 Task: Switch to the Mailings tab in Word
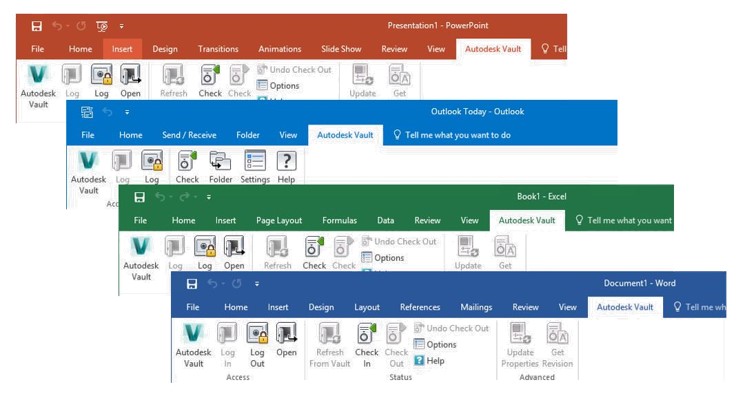point(476,307)
